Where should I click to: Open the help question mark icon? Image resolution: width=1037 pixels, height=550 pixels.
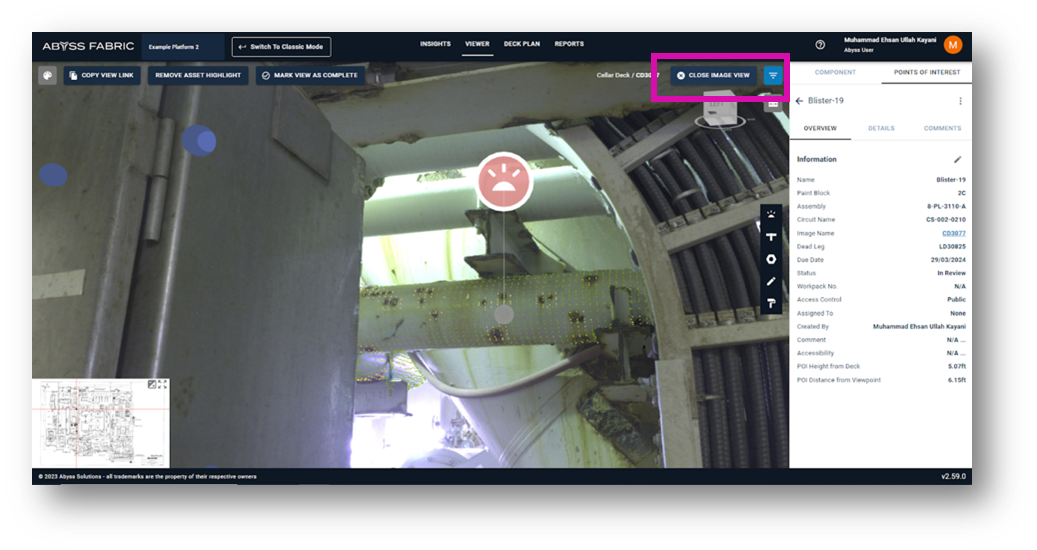pyautogui.click(x=820, y=45)
